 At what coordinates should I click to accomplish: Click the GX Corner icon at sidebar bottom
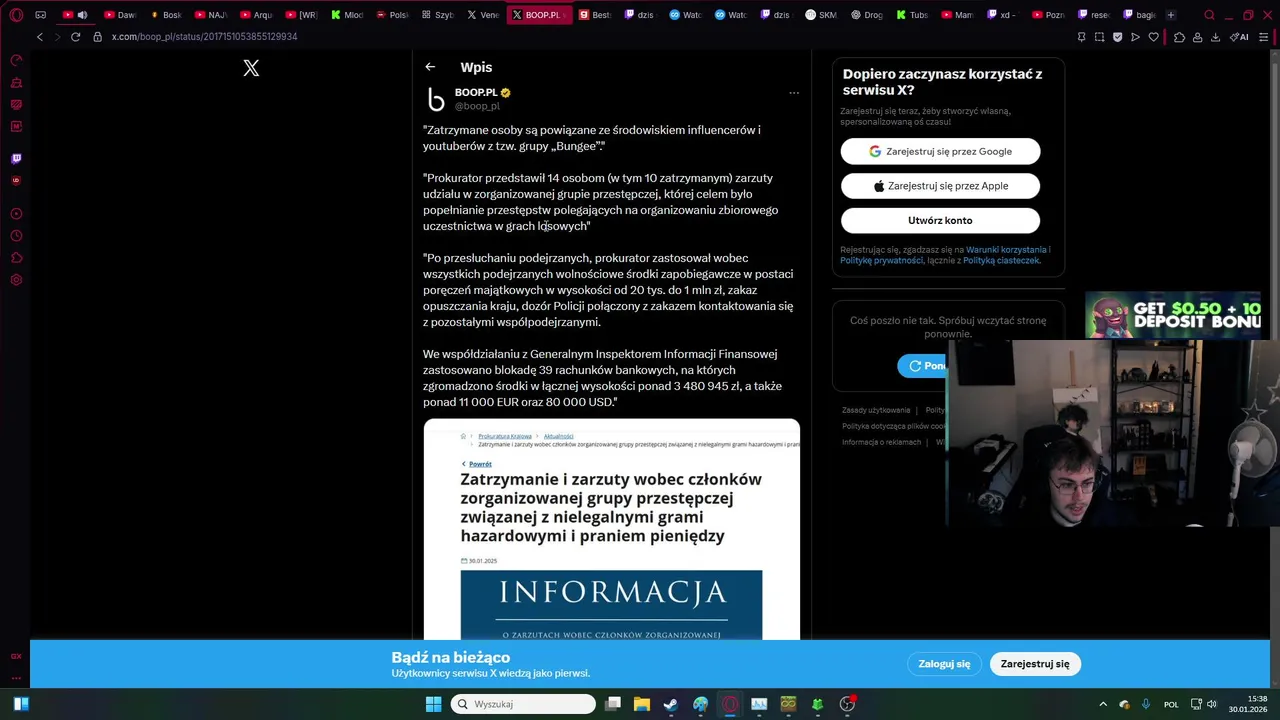tap(16, 656)
